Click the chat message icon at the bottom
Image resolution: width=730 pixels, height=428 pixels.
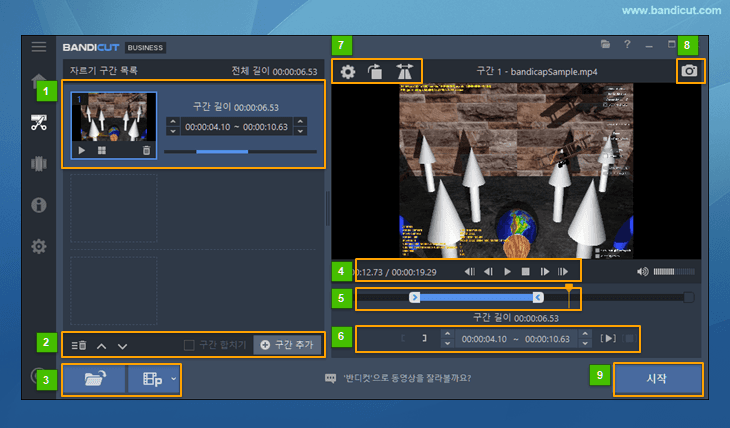pos(331,378)
